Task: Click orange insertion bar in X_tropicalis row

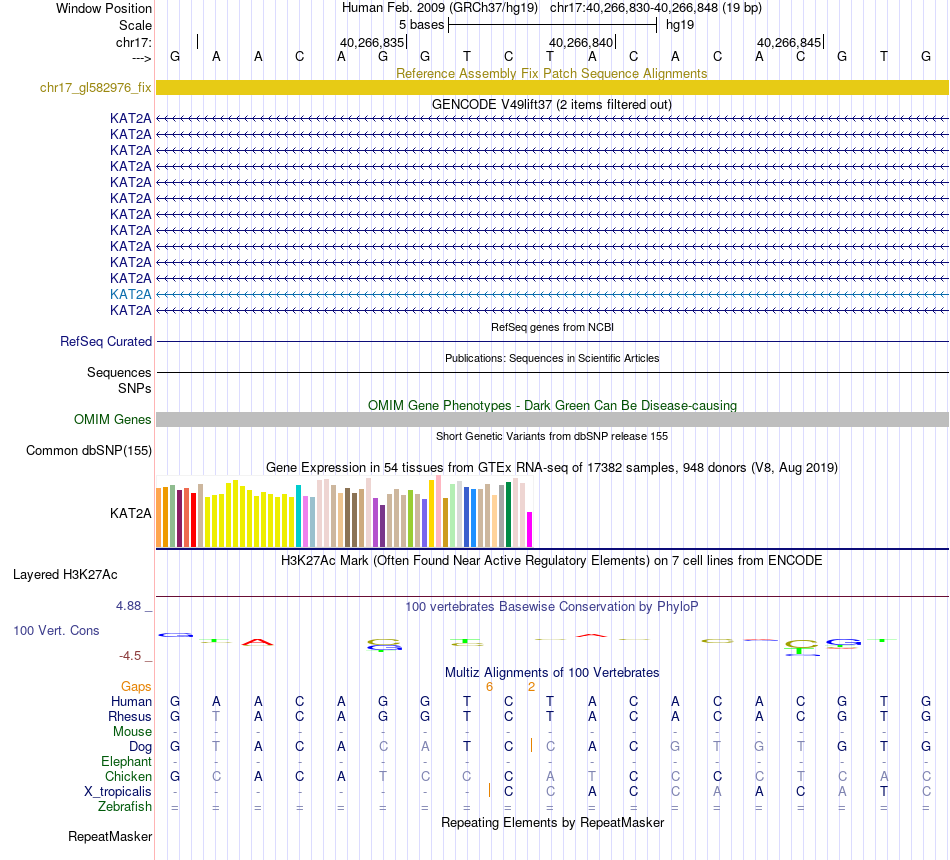Action: 490,790
